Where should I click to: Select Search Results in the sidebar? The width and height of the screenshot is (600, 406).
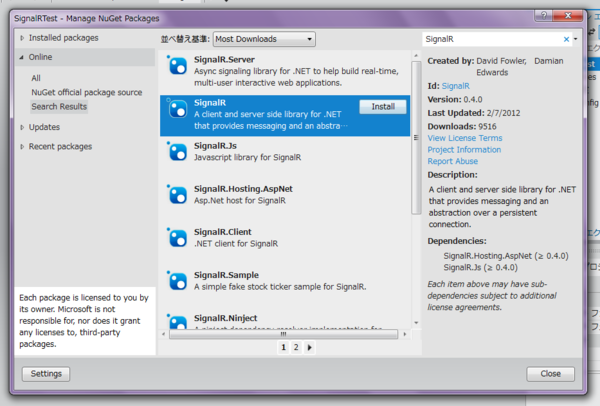tap(59, 106)
